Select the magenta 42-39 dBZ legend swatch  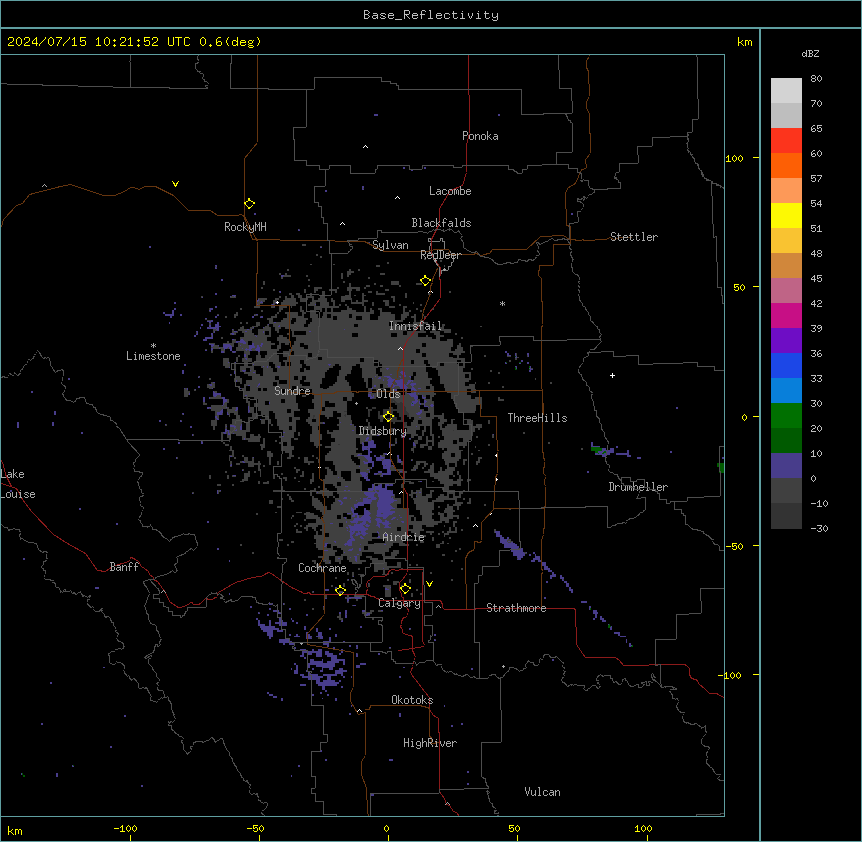(x=786, y=315)
